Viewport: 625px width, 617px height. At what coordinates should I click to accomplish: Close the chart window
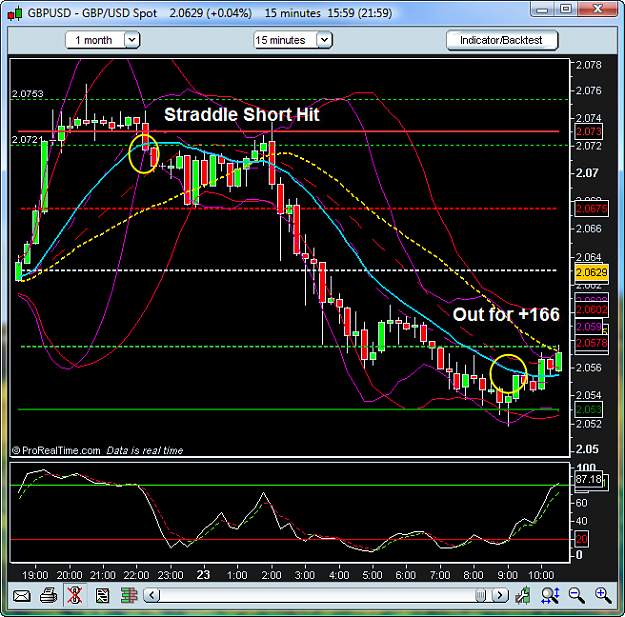[597, 8]
